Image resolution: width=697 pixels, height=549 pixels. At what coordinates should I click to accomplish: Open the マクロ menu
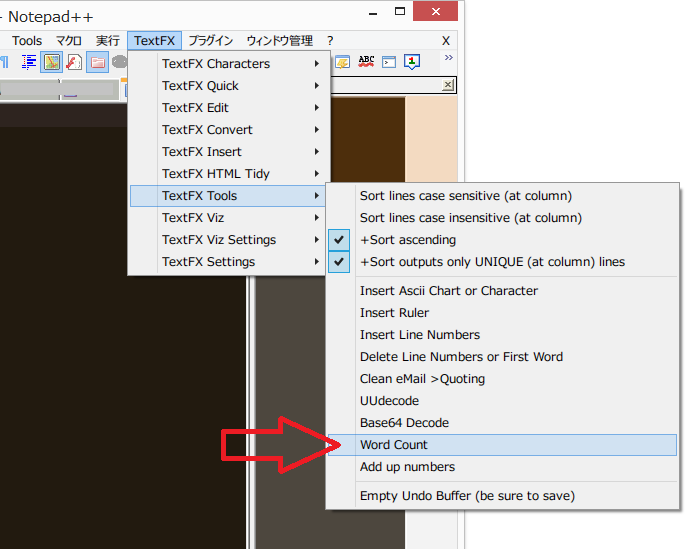(68, 41)
